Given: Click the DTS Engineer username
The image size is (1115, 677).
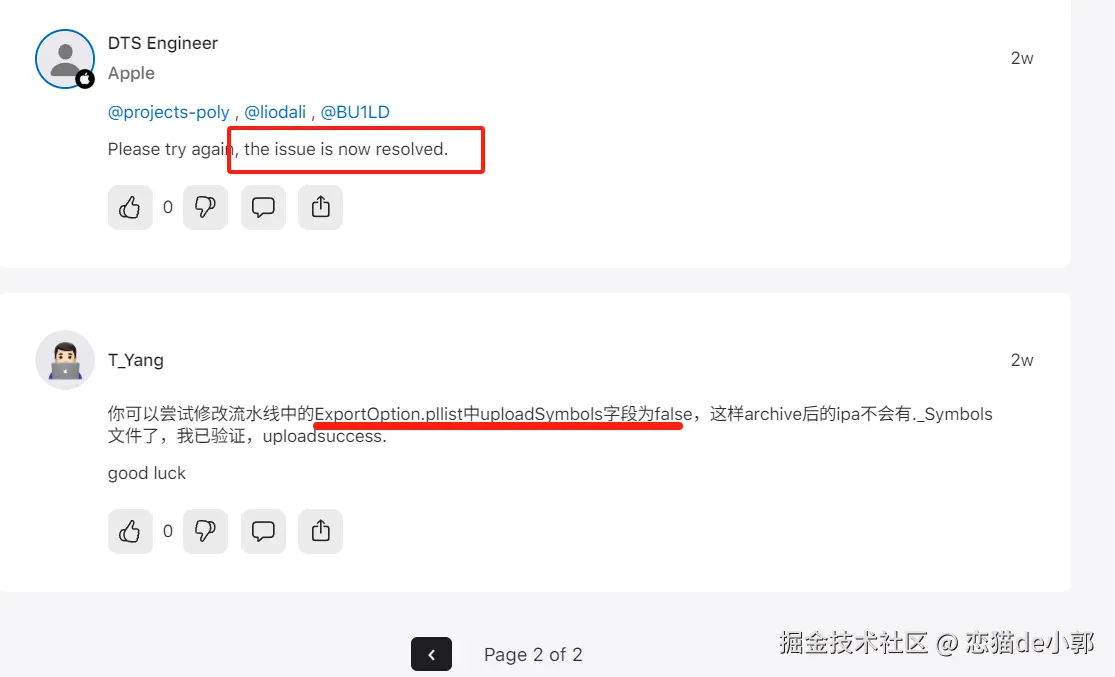Looking at the screenshot, I should [163, 43].
